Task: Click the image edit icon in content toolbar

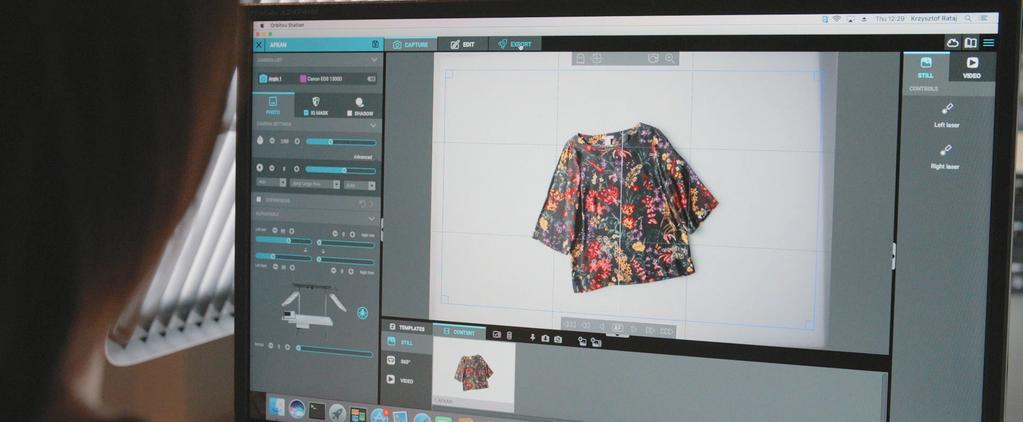Action: click(x=496, y=335)
